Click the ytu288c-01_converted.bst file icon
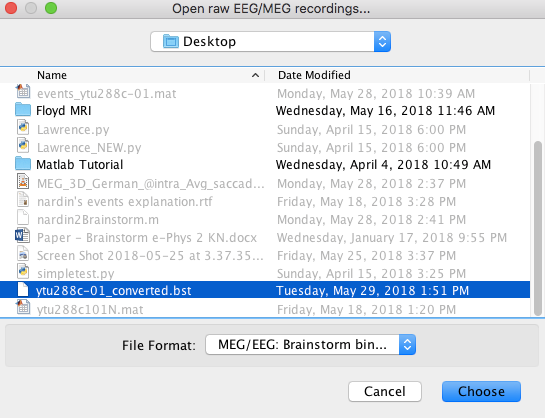 [23, 290]
